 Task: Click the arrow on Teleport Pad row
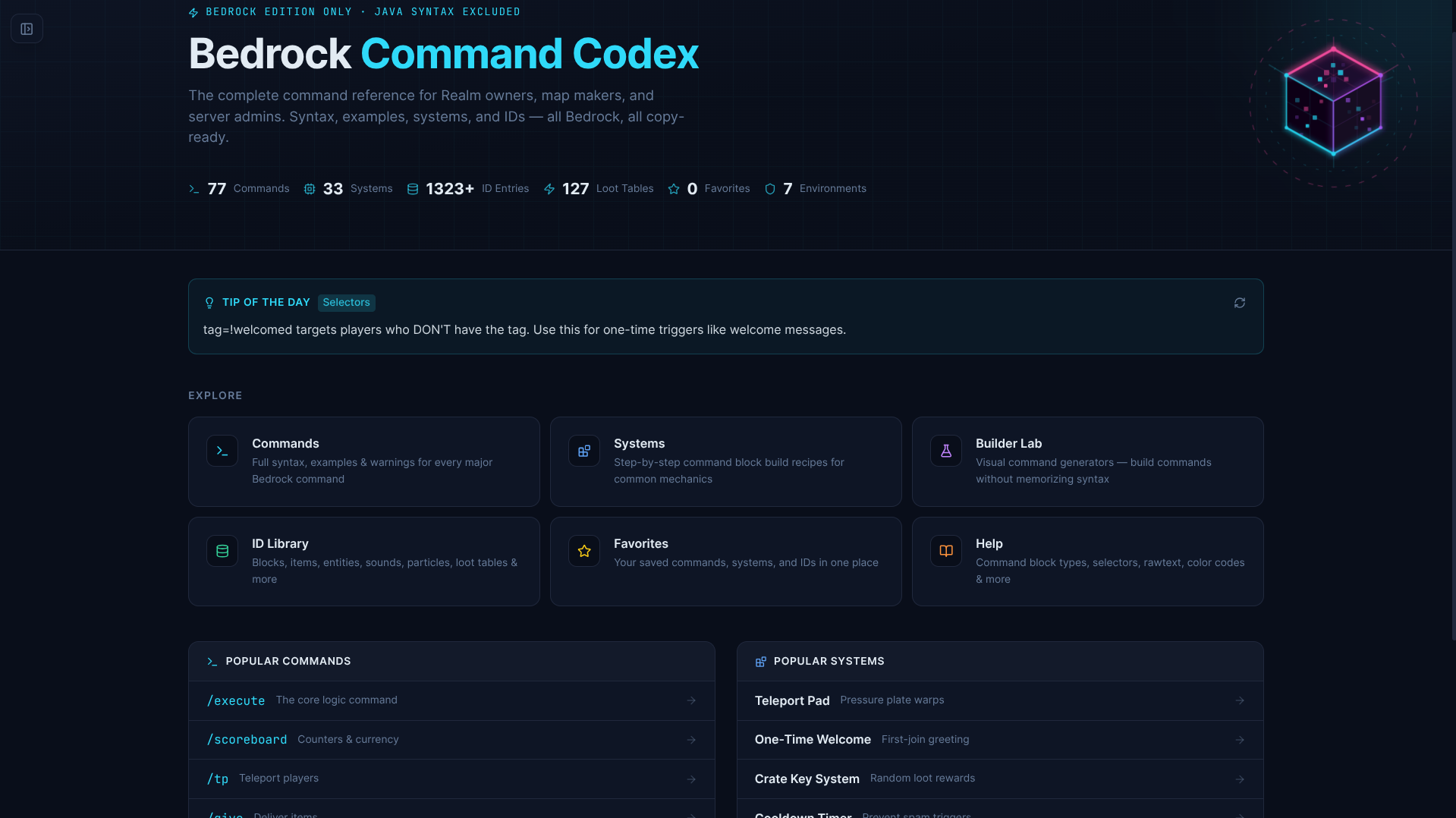tap(1240, 700)
